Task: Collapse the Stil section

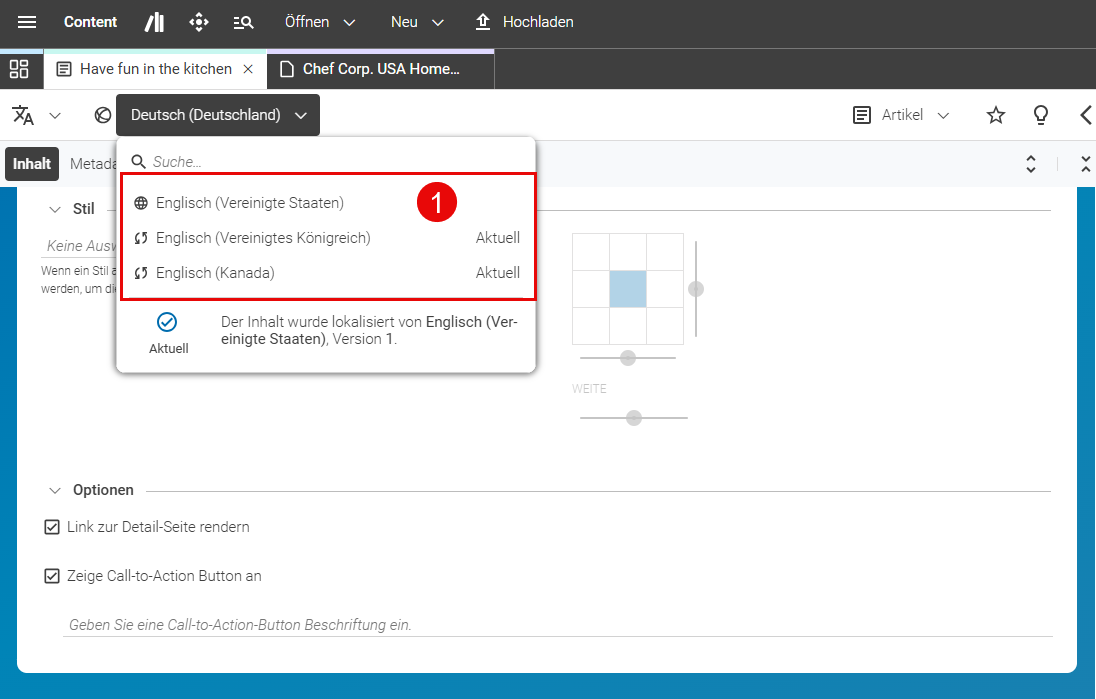Action: coord(55,209)
